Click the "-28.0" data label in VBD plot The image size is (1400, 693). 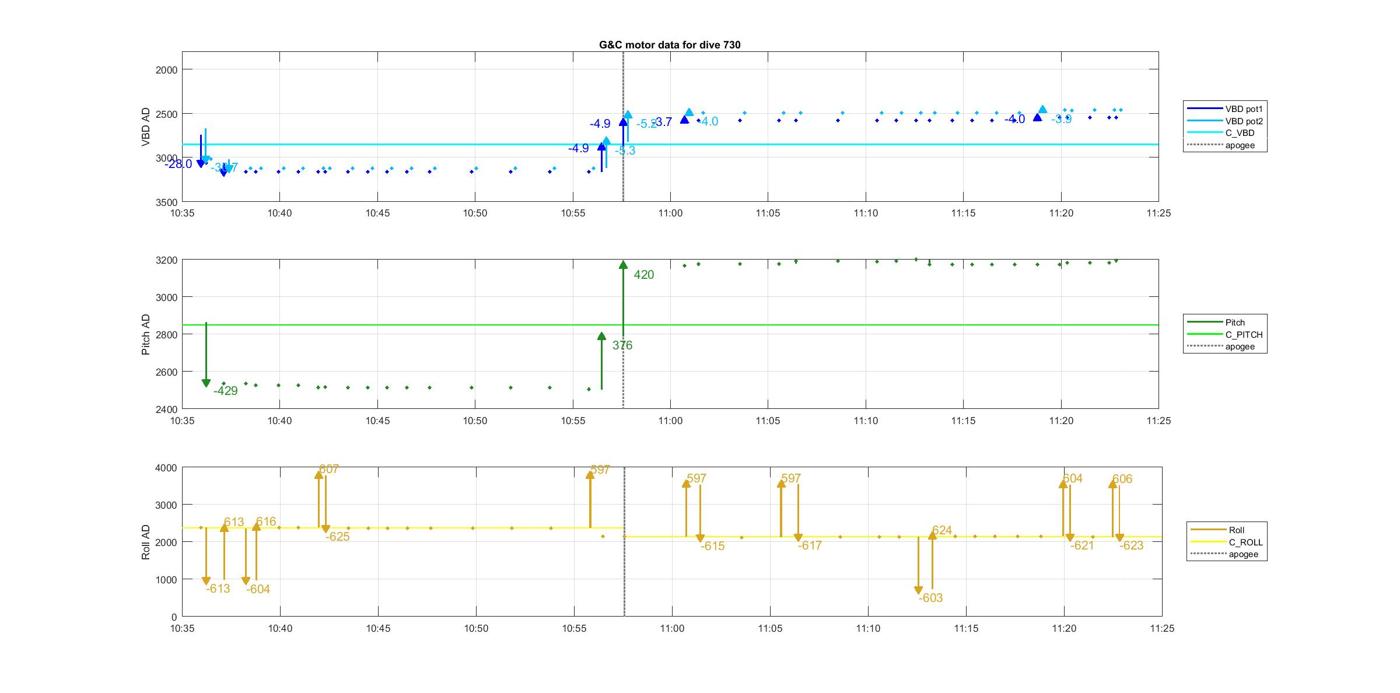pos(179,164)
